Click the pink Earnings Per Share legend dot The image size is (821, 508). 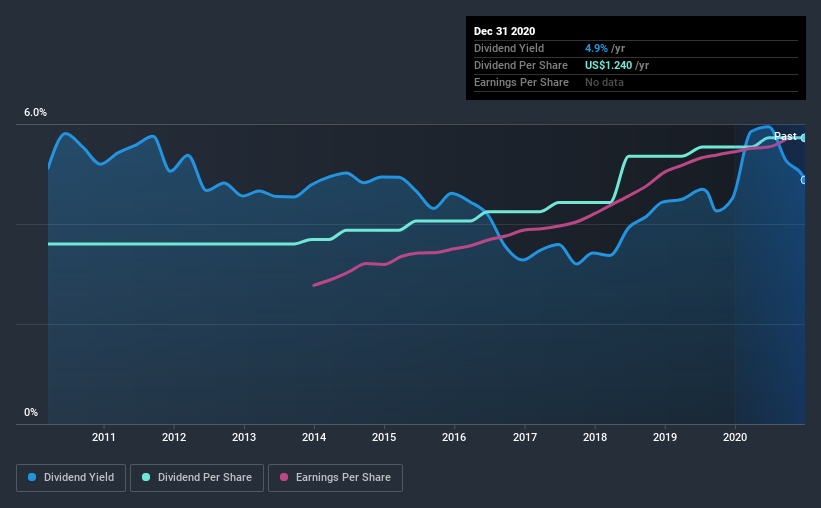284,477
